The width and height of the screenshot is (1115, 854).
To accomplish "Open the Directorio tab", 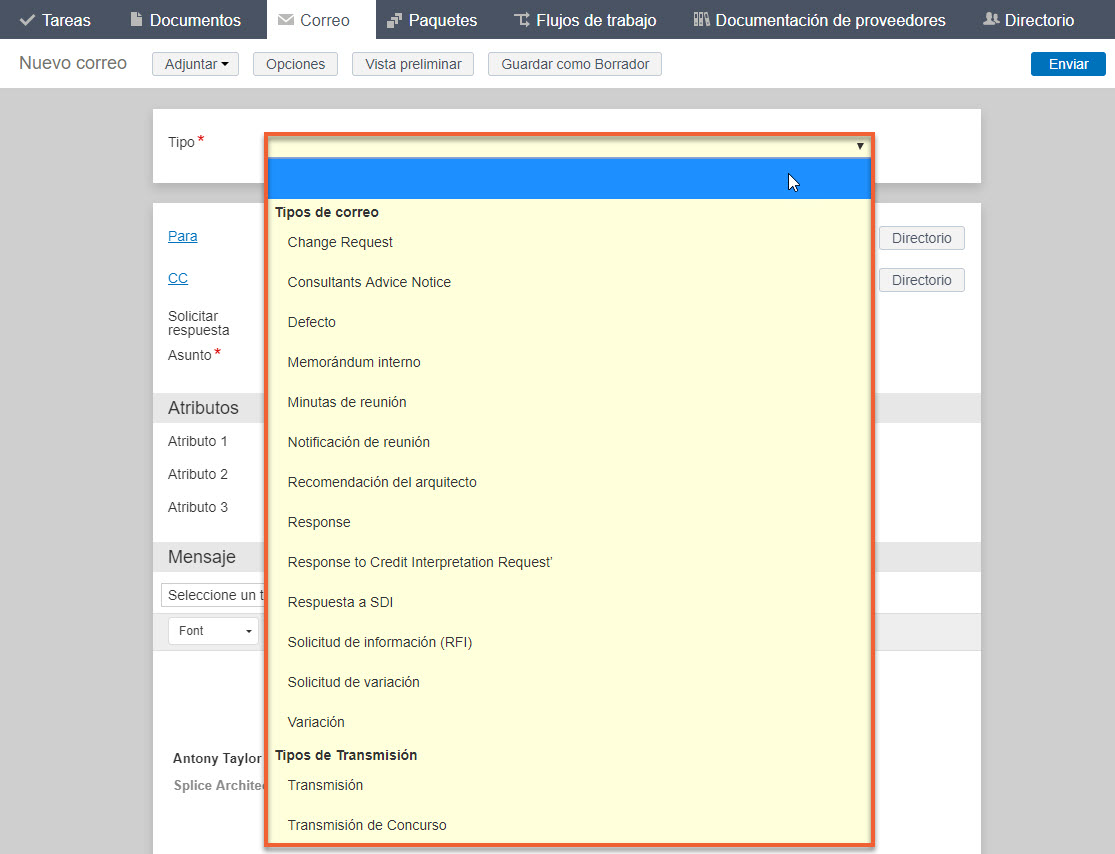I will point(1028,20).
